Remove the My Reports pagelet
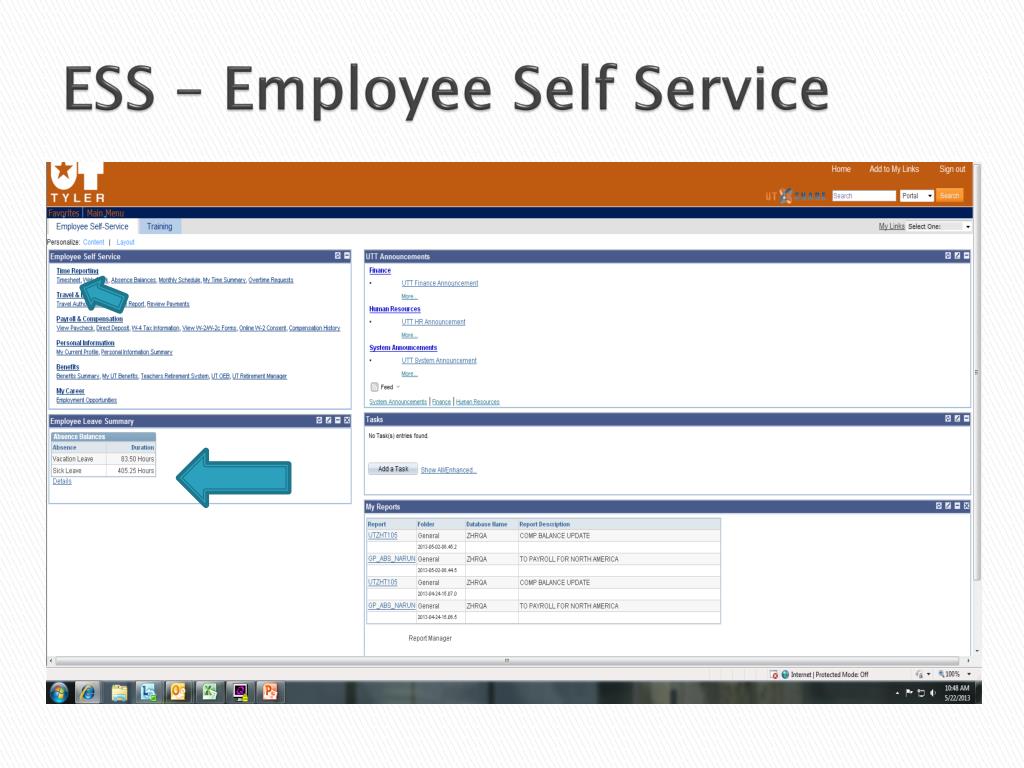This screenshot has height=768, width=1024. click(967, 506)
